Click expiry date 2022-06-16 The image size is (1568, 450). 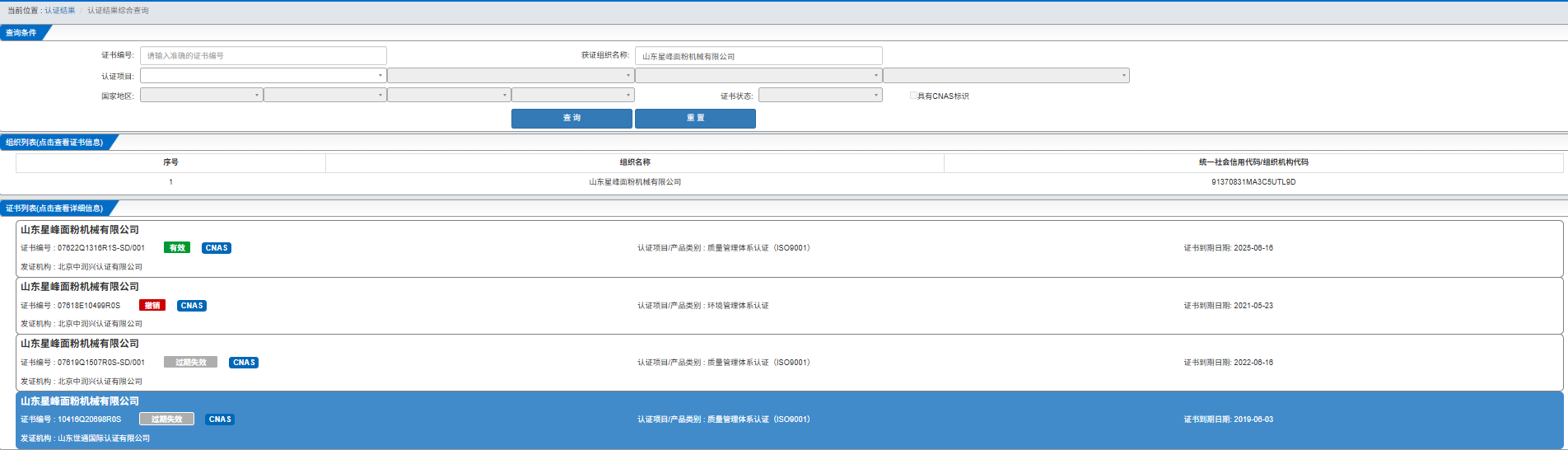click(x=1253, y=363)
